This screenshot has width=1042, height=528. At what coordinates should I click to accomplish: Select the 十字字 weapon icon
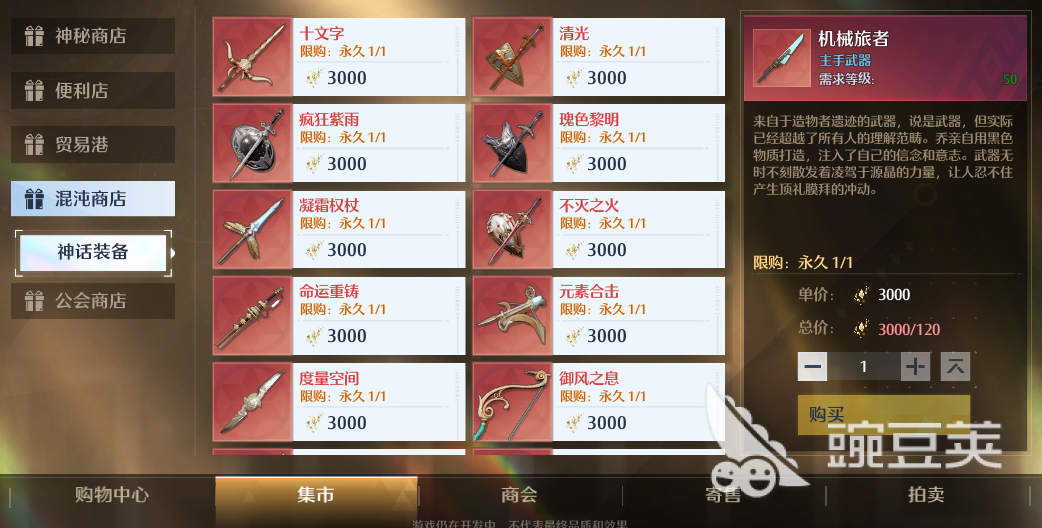click(x=253, y=56)
